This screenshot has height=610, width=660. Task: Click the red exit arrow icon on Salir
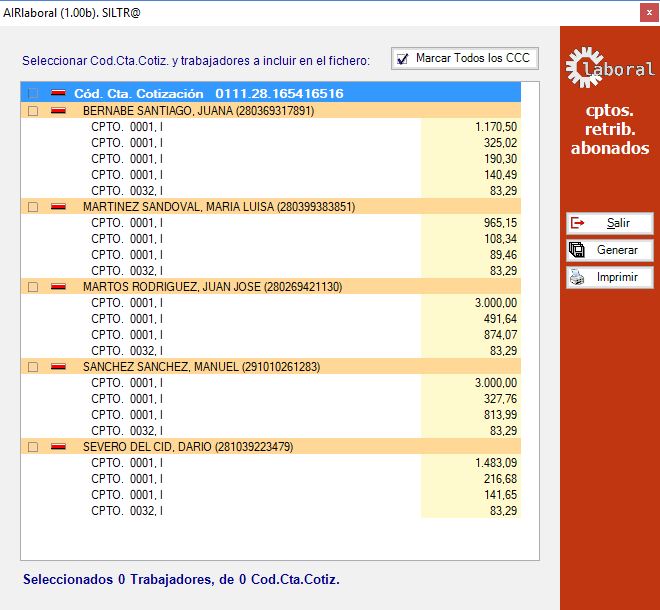(577, 223)
